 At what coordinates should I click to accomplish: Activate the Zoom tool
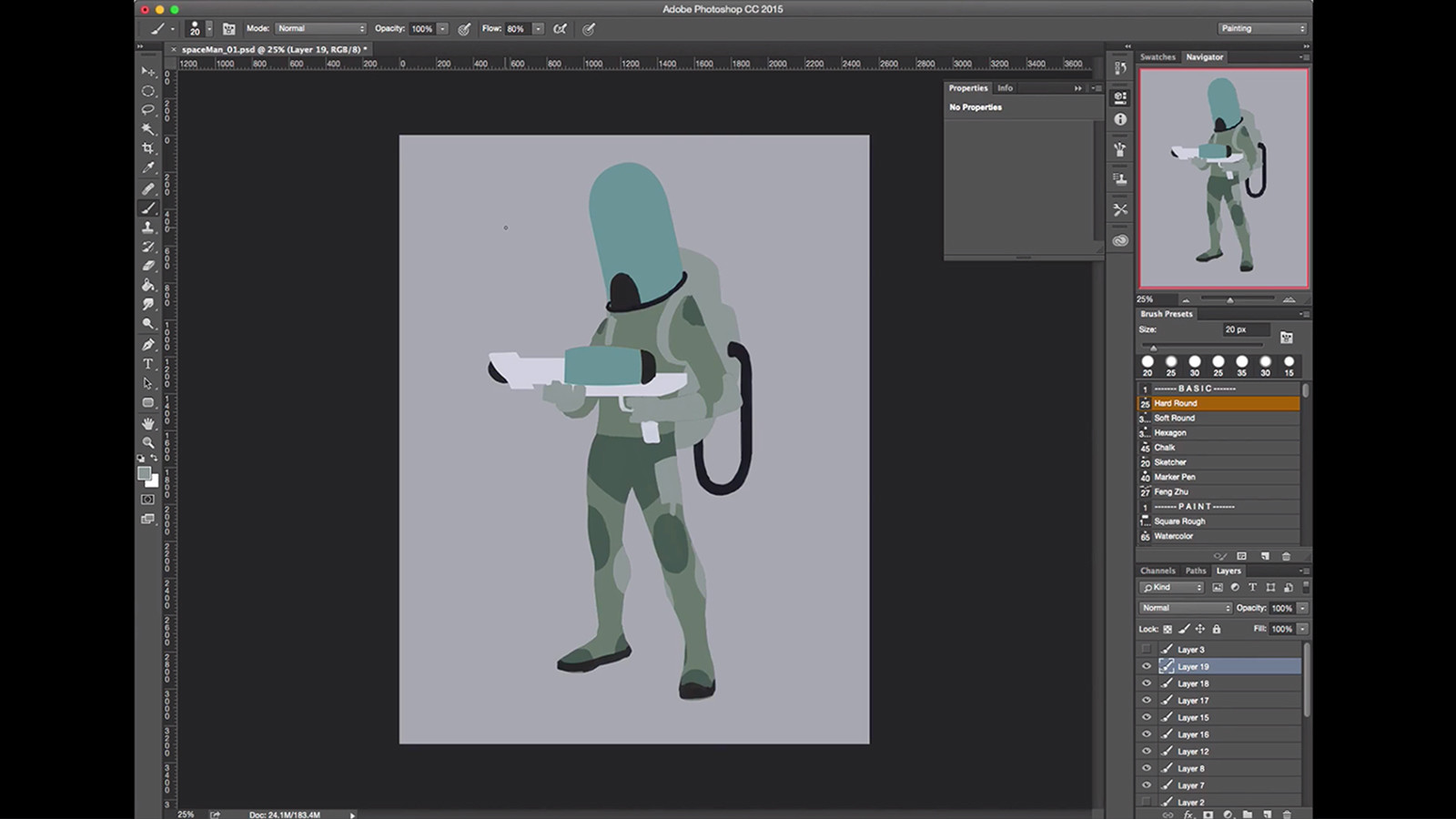click(147, 443)
